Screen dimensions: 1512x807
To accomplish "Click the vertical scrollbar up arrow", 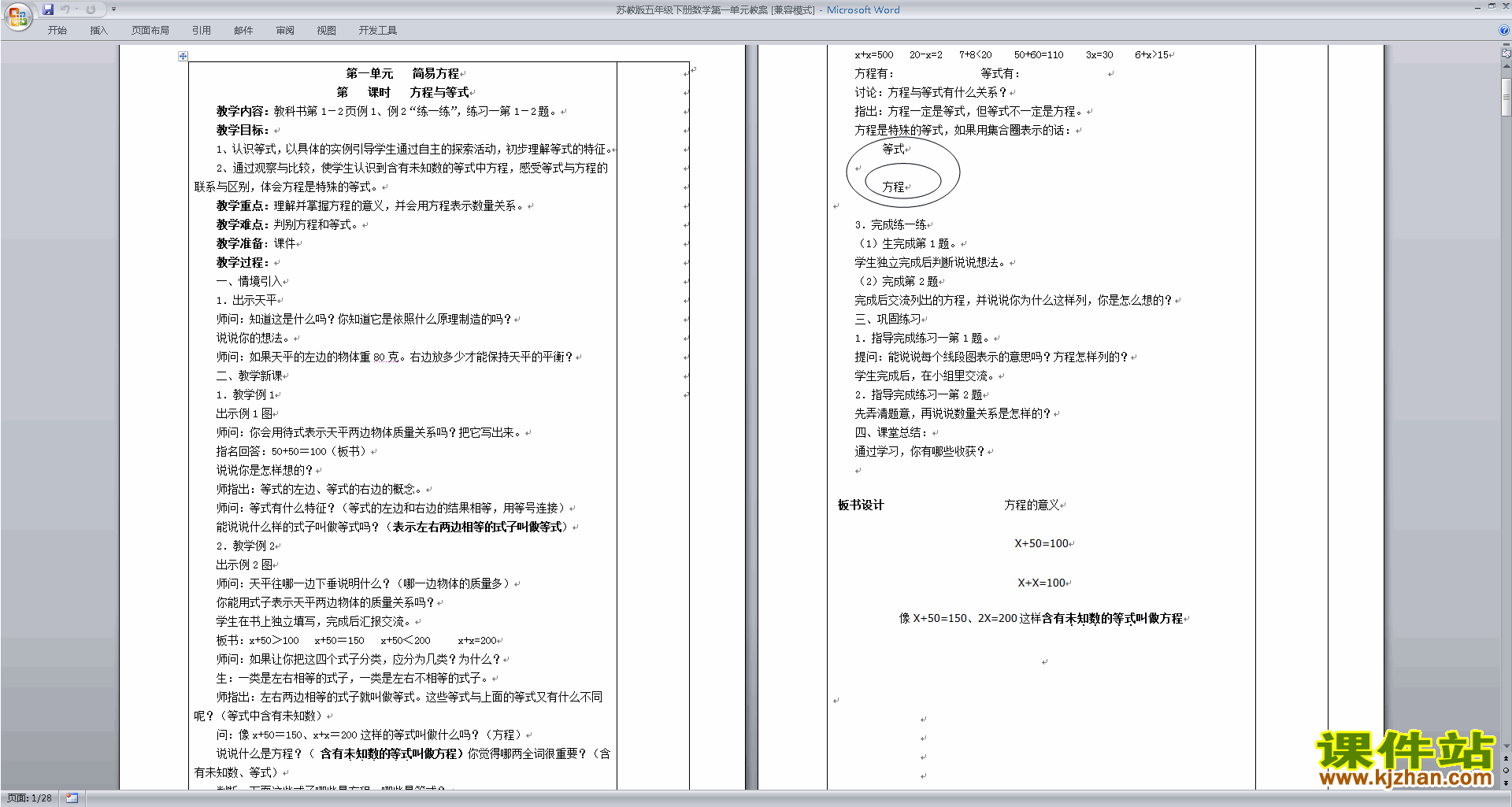I will (1506, 67).
